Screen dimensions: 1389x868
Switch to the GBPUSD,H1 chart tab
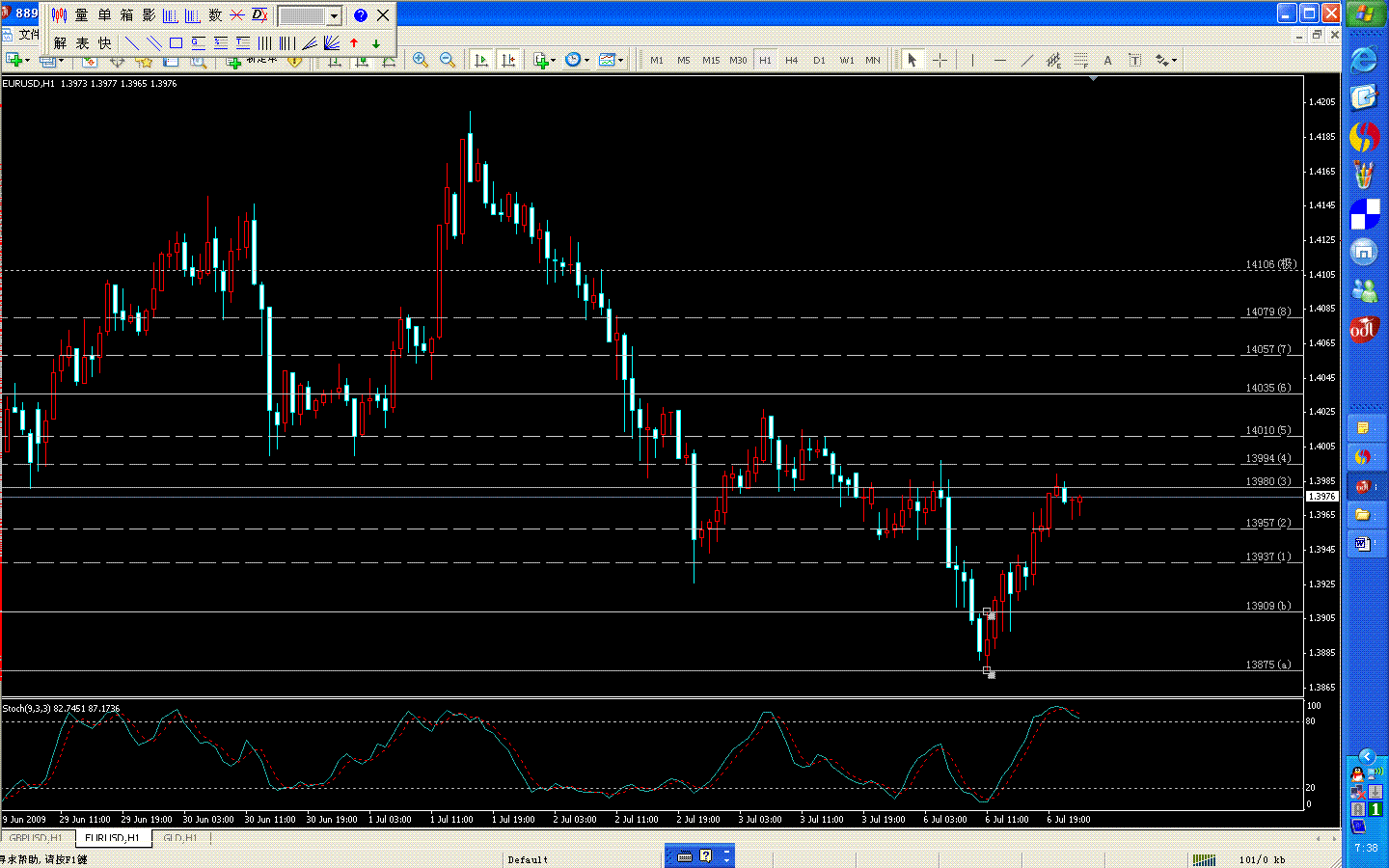coord(36,838)
